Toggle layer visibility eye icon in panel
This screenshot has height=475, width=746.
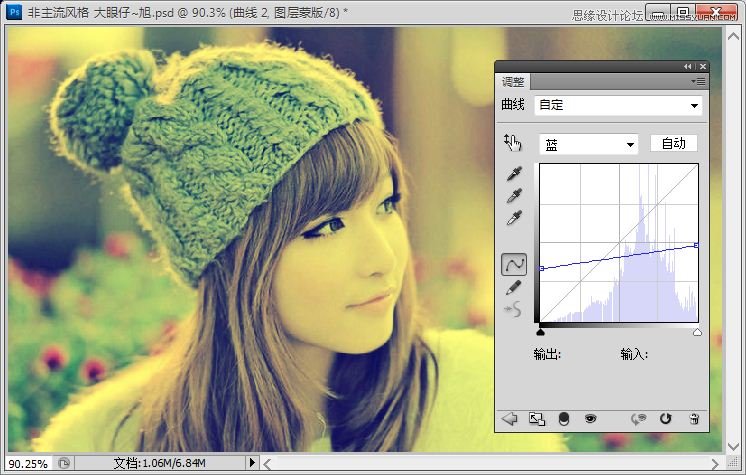tap(590, 419)
